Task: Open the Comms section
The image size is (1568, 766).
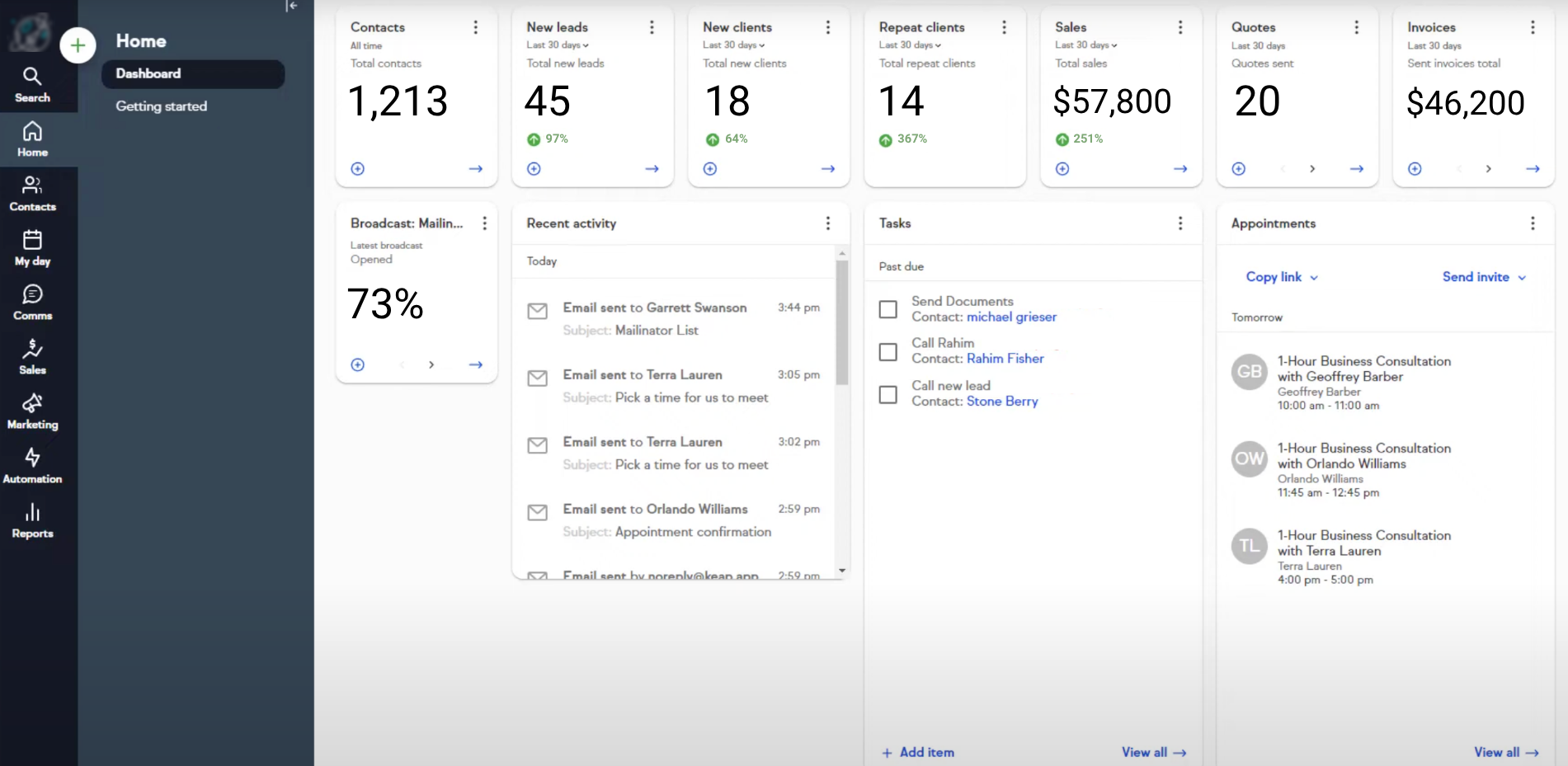Action: coord(32,303)
